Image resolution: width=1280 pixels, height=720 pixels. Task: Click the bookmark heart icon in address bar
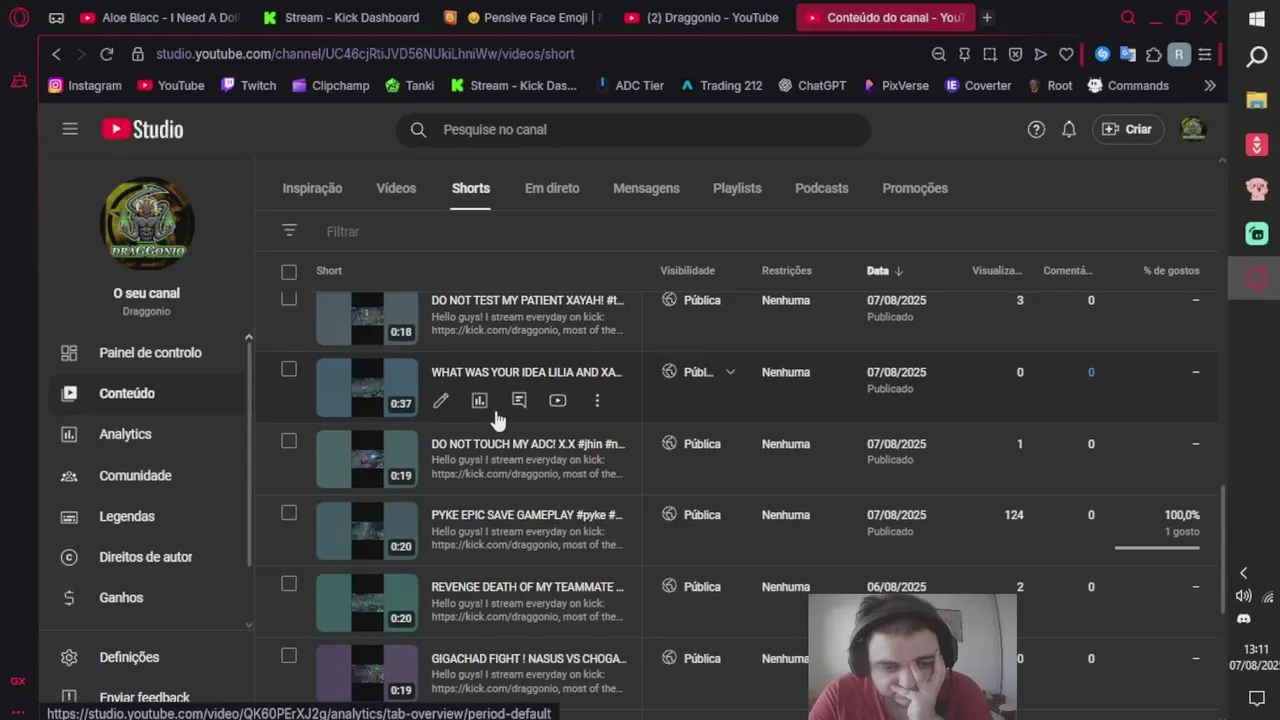[x=1066, y=54]
